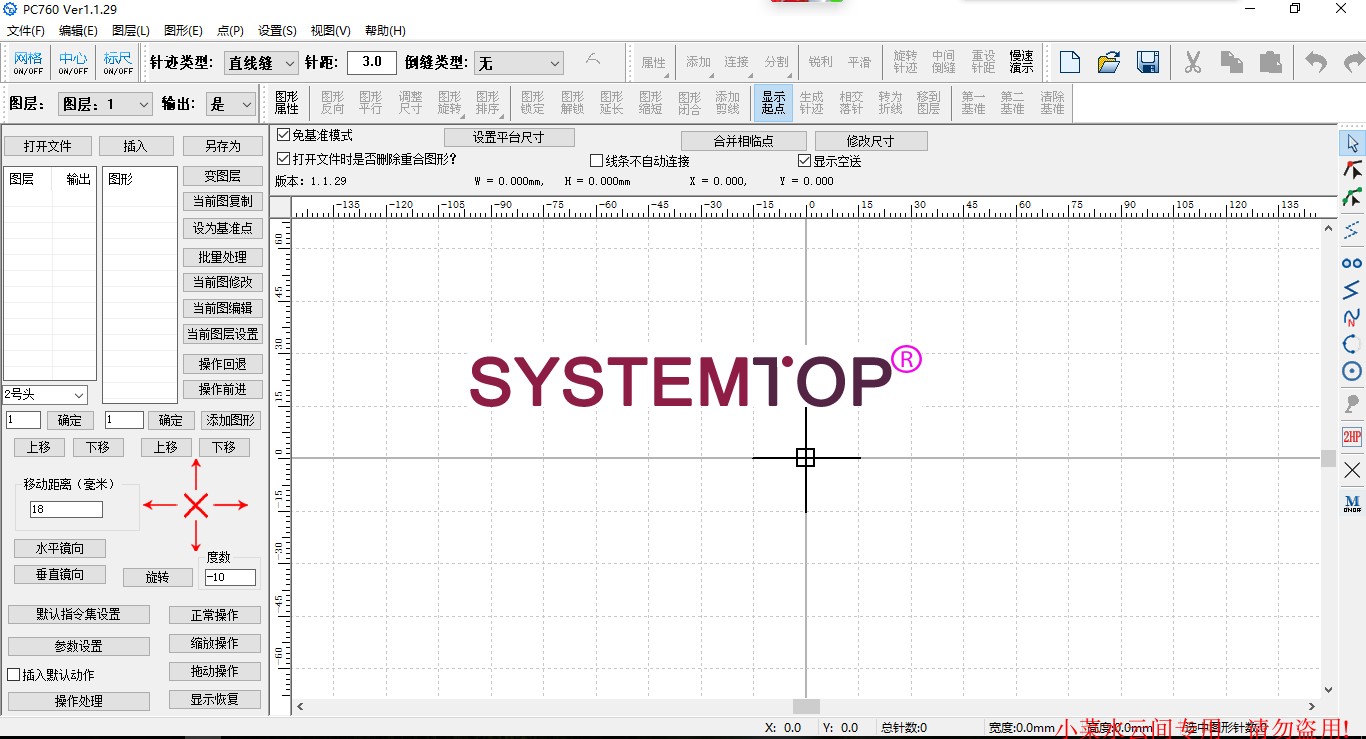This screenshot has width=1366, height=739.
Task: Click the vertical scrollbar thumb
Action: click(1328, 458)
